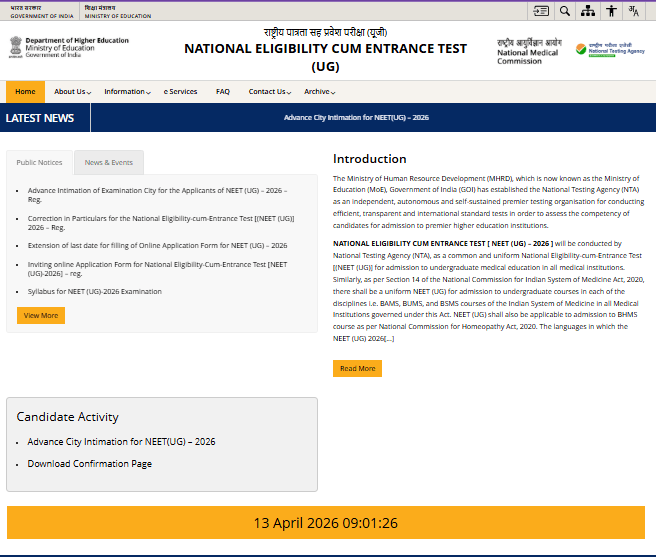Switch to the News & Events tab
This screenshot has width=656, height=557.
click(109, 162)
